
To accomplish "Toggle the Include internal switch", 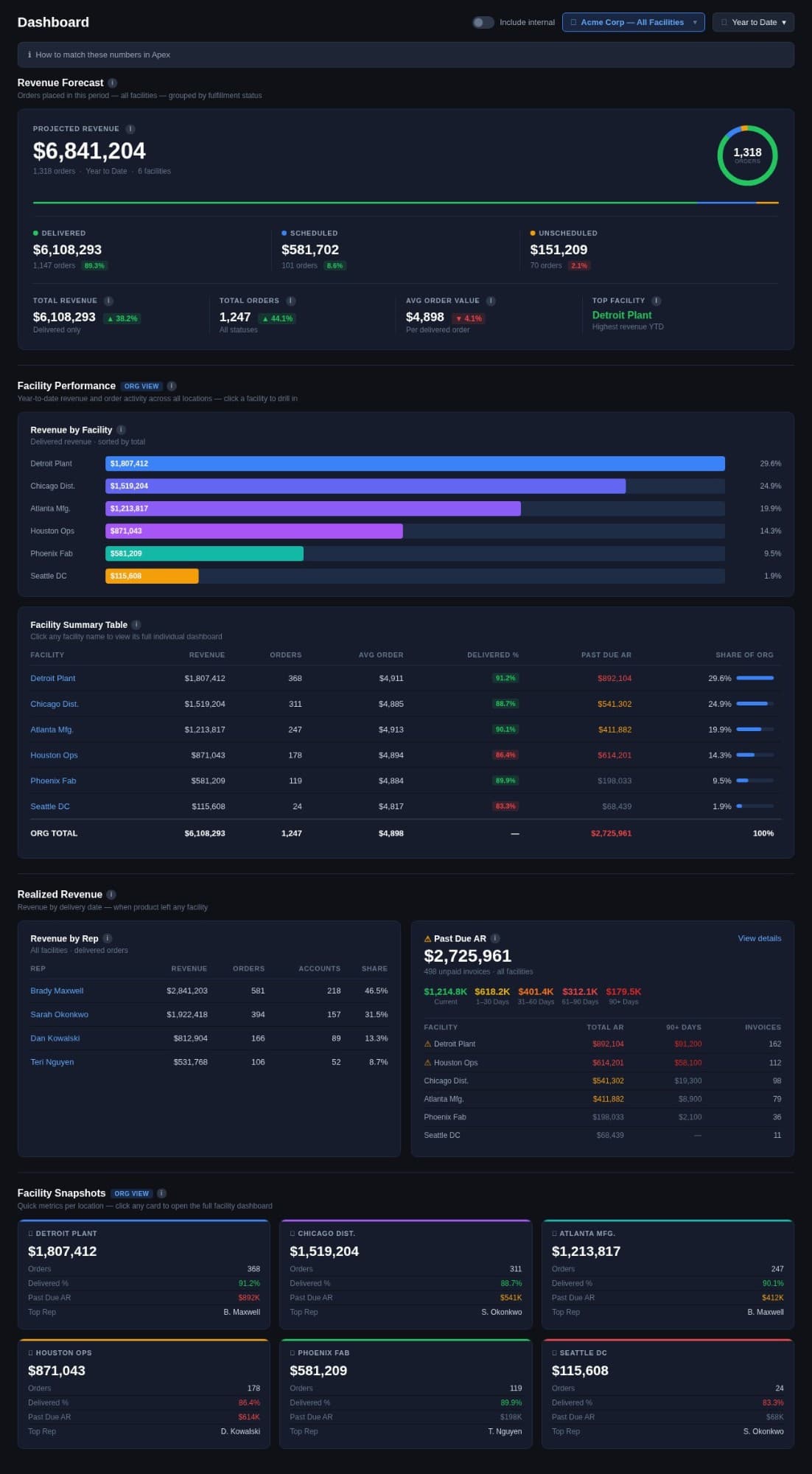I will tap(483, 22).
